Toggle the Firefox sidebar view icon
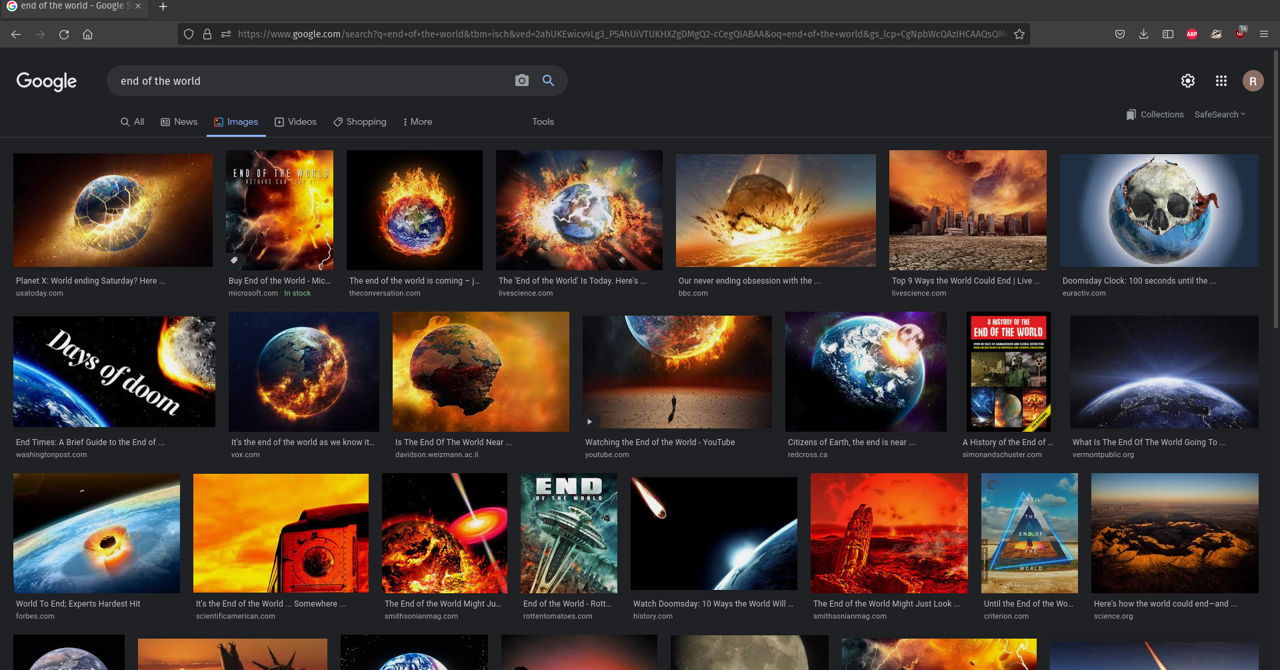Viewport: 1280px width, 670px height. 1167,34
